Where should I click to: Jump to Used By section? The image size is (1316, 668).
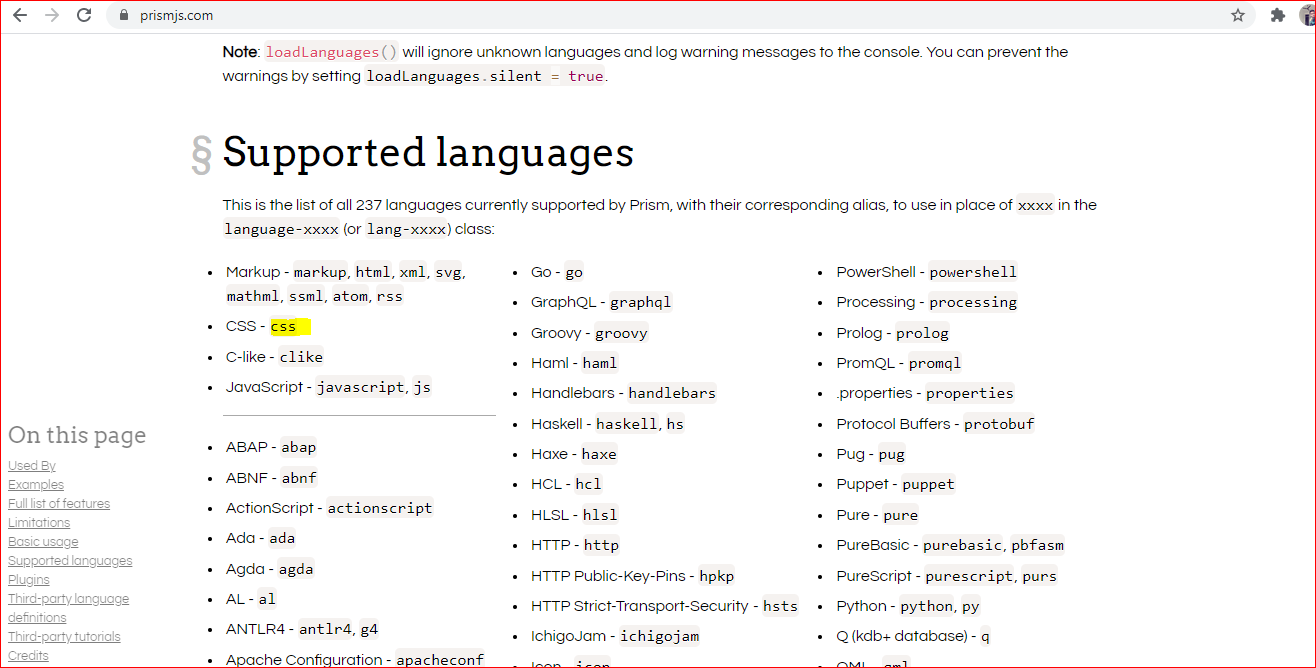(x=32, y=466)
